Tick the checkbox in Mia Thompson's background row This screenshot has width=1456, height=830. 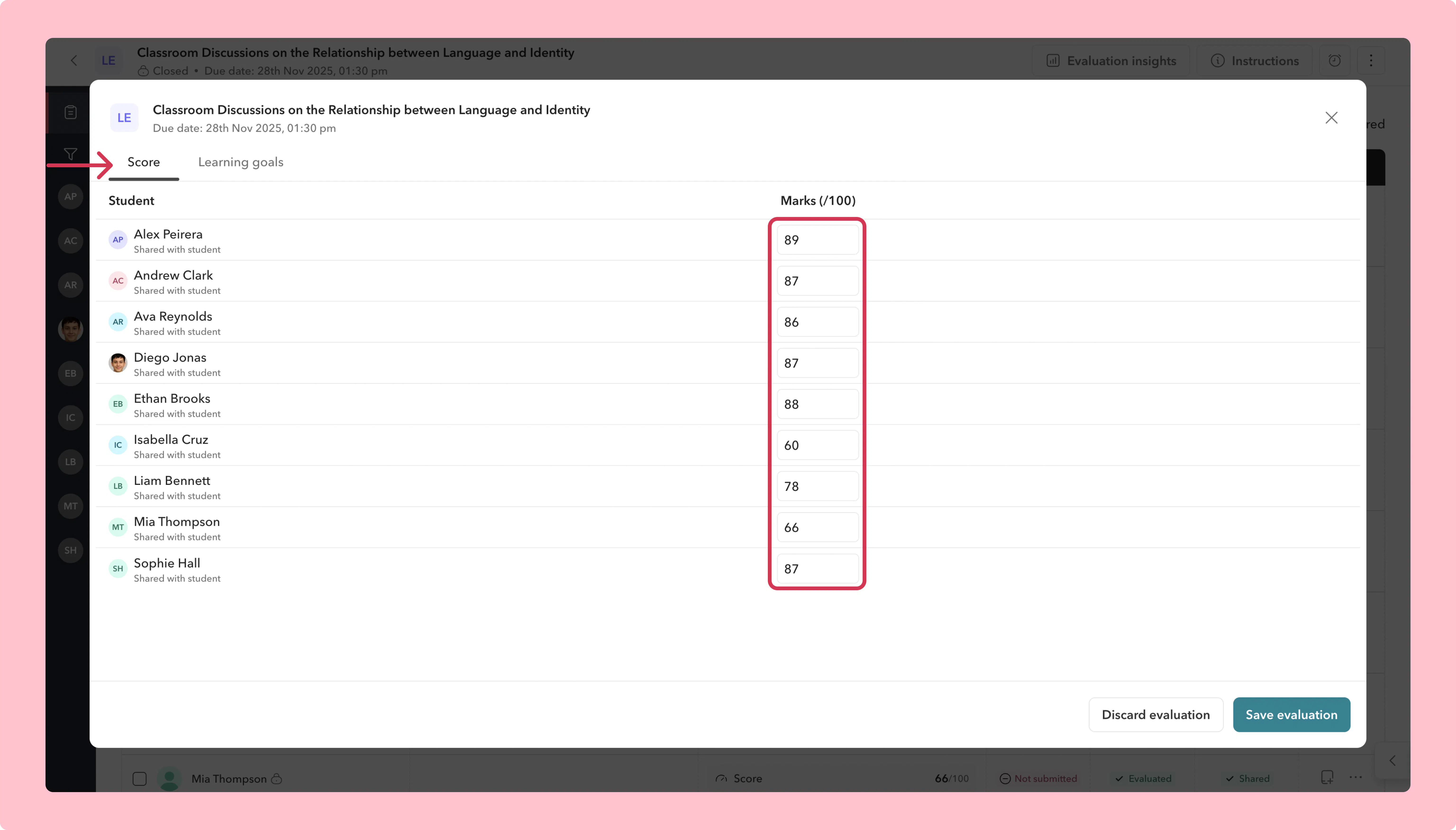coord(140,779)
